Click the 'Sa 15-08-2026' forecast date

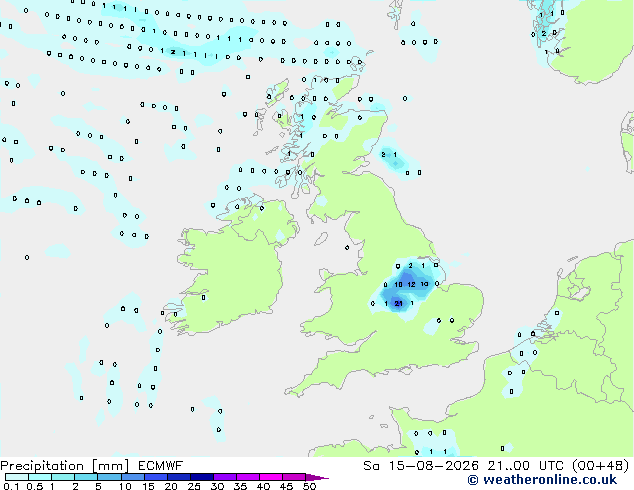421,466
